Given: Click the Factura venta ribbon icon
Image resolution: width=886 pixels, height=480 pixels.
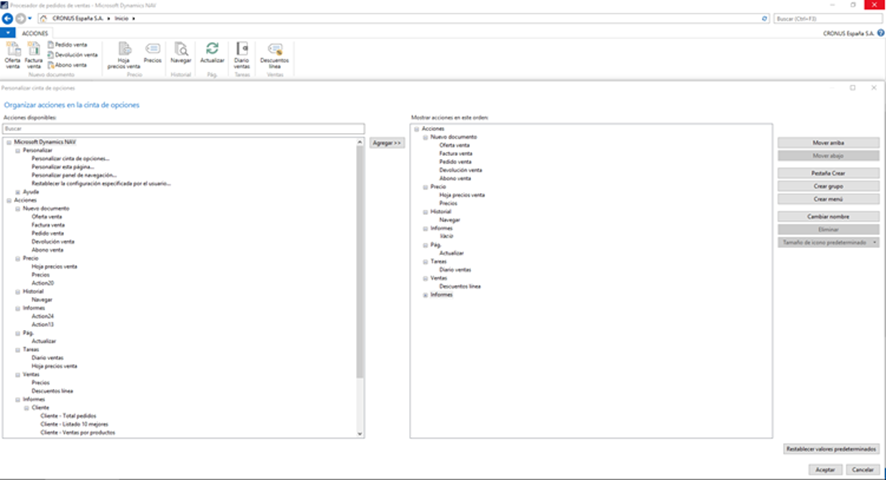Looking at the screenshot, I should point(33,55).
